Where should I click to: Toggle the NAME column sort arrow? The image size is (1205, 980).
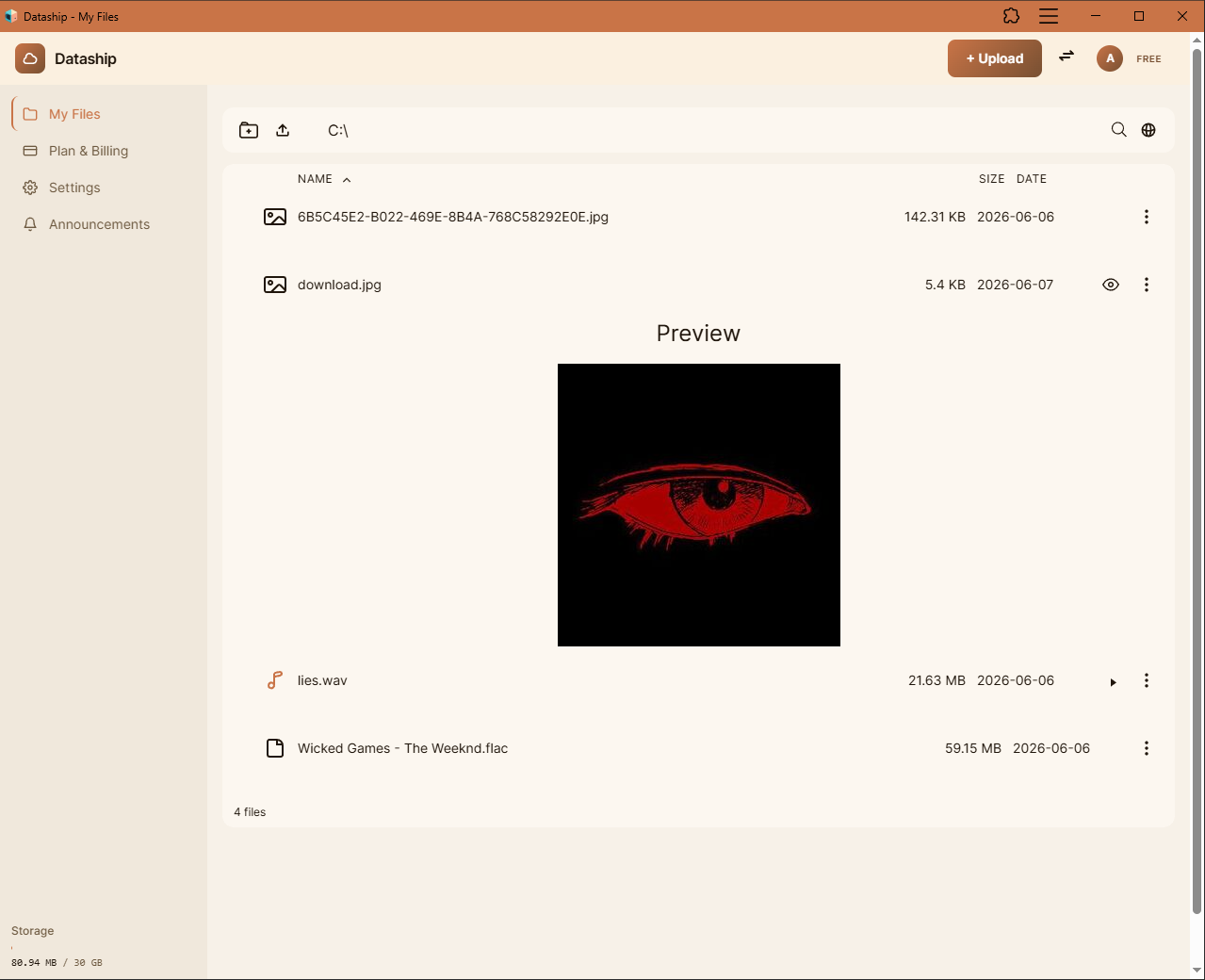pyautogui.click(x=347, y=180)
